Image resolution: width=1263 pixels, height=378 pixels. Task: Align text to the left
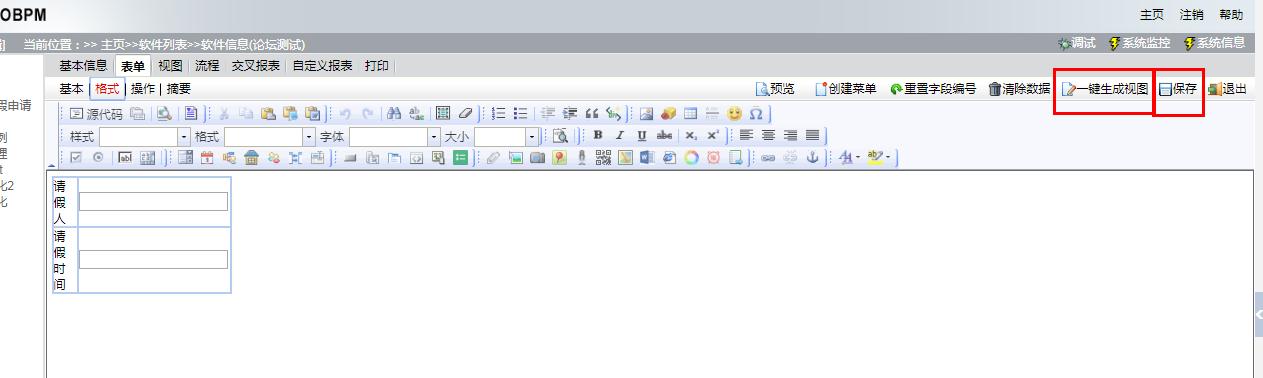click(746, 135)
